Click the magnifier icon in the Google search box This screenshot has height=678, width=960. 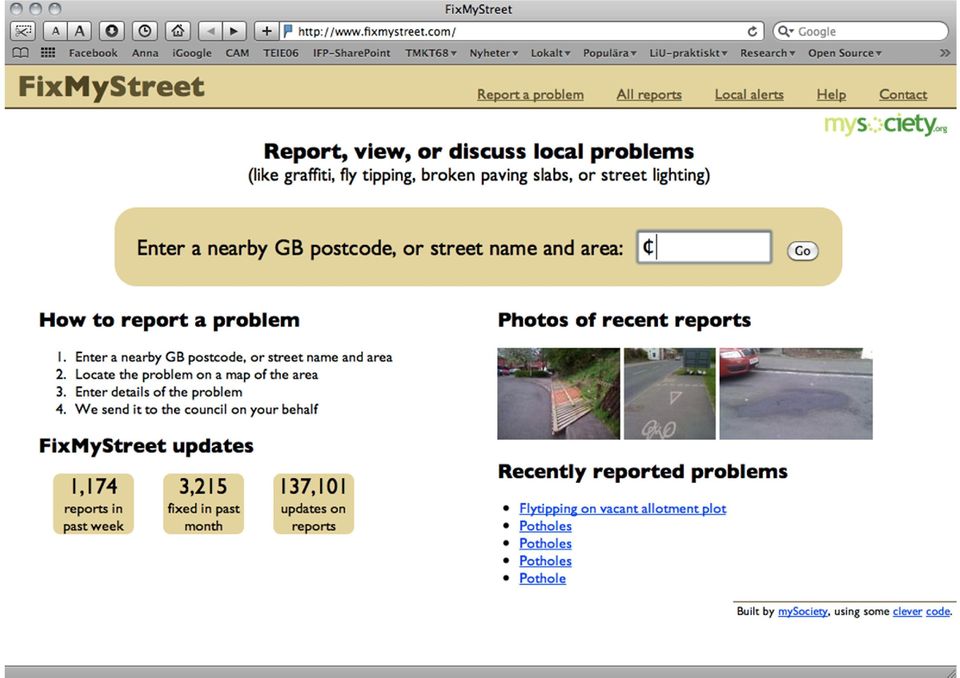pos(785,31)
